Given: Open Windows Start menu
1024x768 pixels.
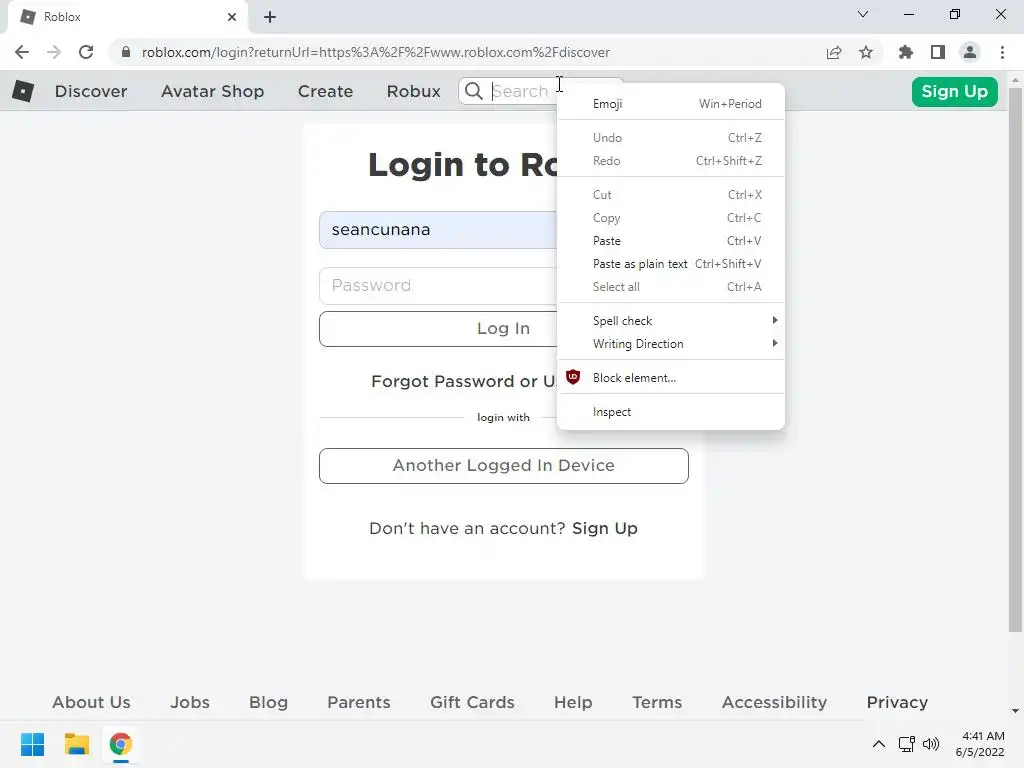Looking at the screenshot, I should pos(32,744).
